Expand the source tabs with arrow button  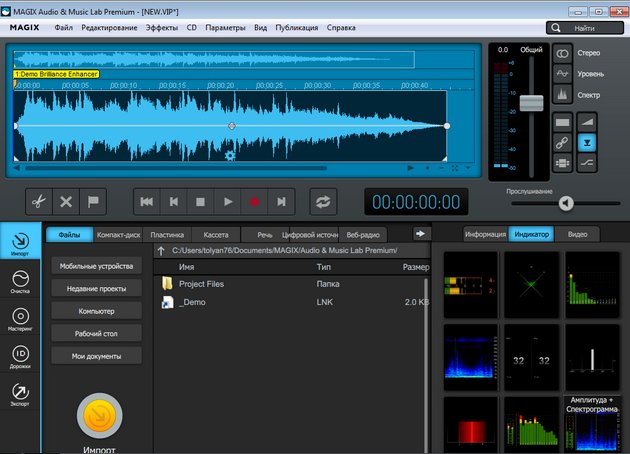(x=421, y=234)
